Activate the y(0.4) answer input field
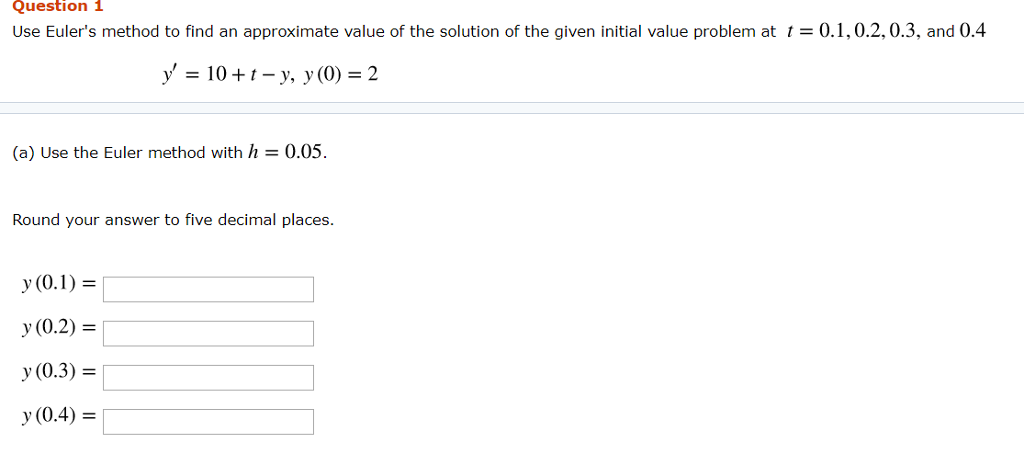The width and height of the screenshot is (1024, 465). [208, 422]
